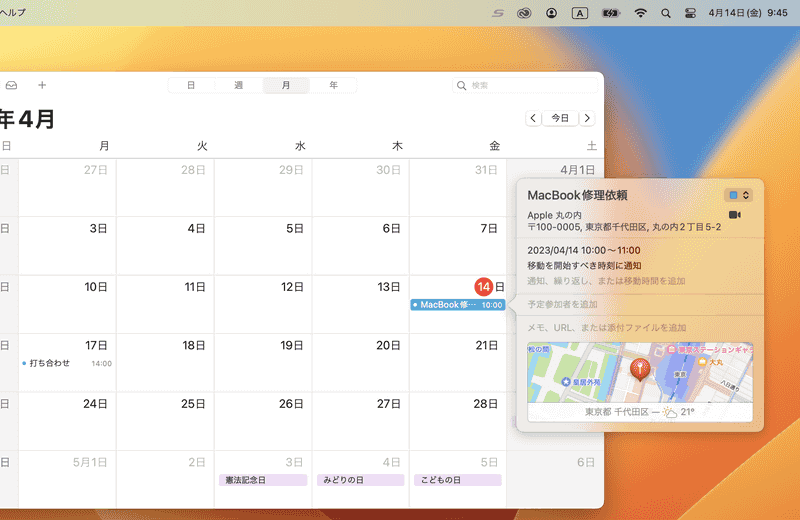Viewport: 800px width, 520px height.
Task: Click the battery charging status icon
Action: coord(611,13)
